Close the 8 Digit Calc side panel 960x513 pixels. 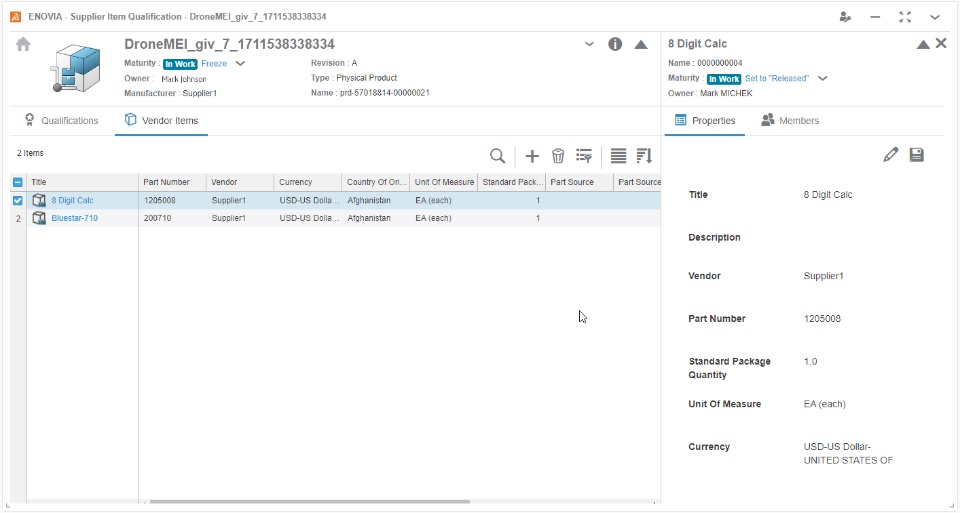(941, 43)
